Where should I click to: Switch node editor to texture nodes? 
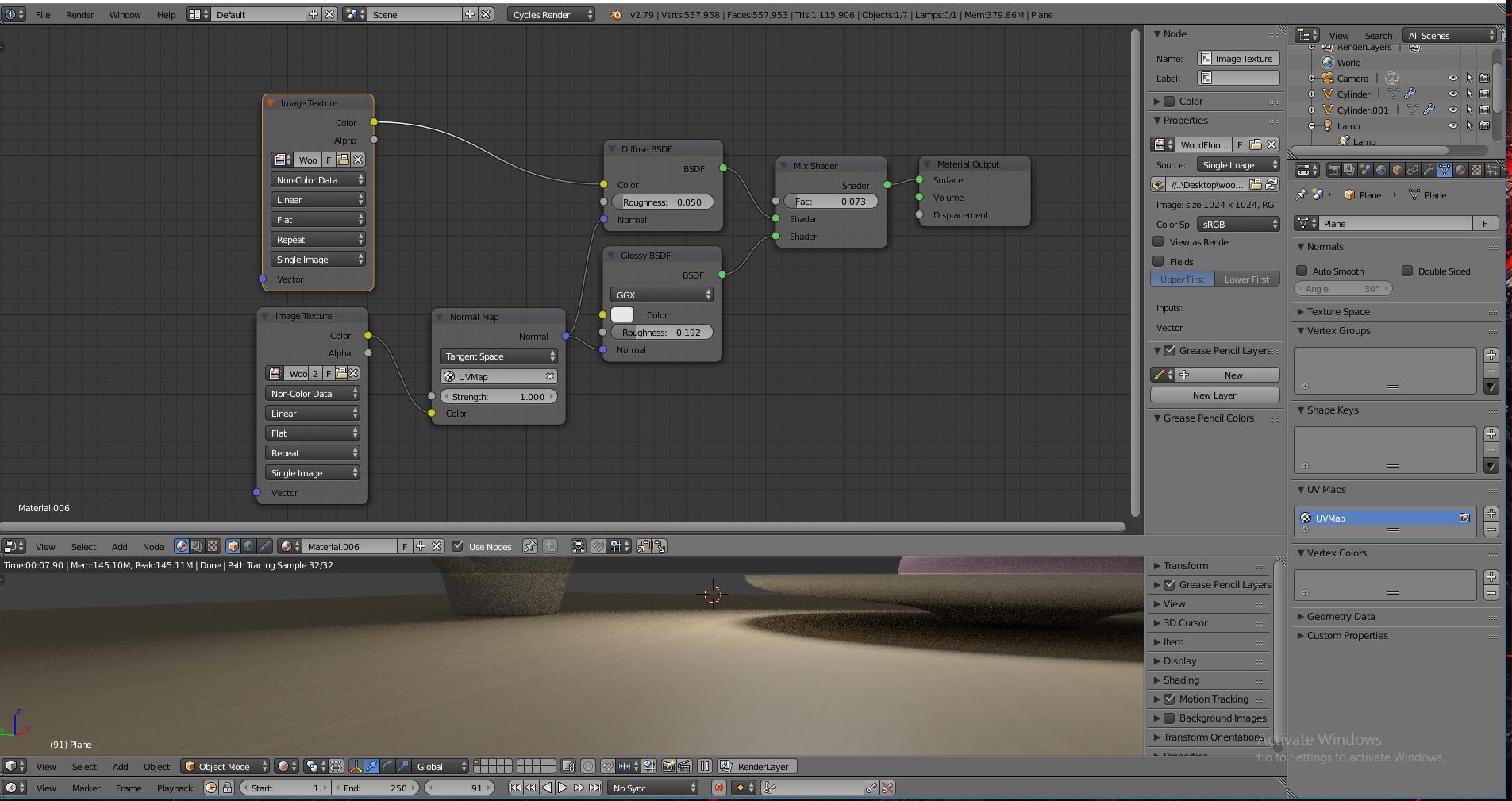tap(212, 546)
